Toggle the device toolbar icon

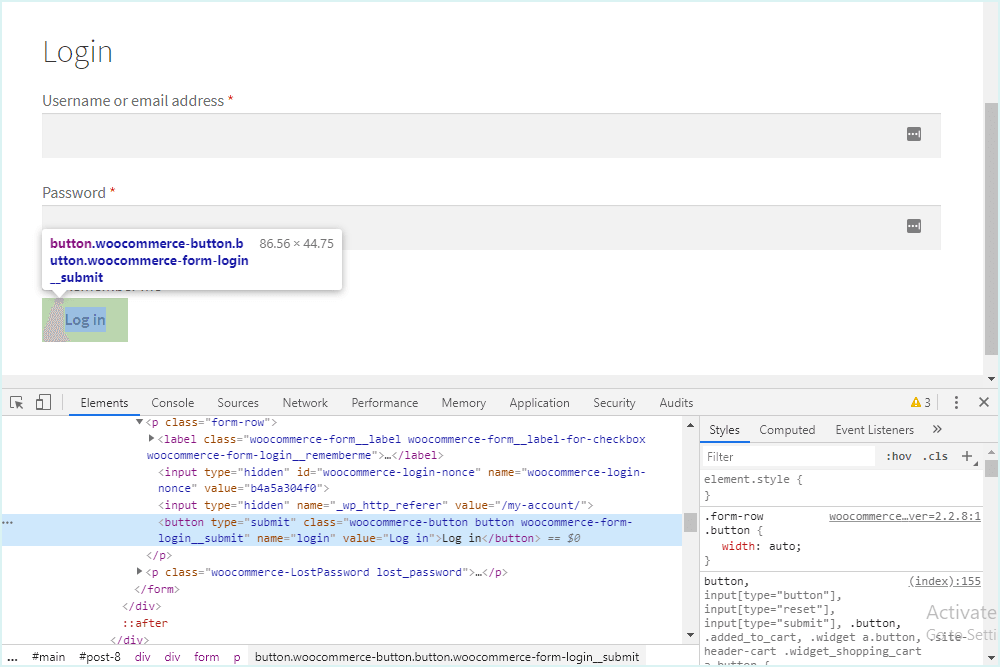(43, 403)
